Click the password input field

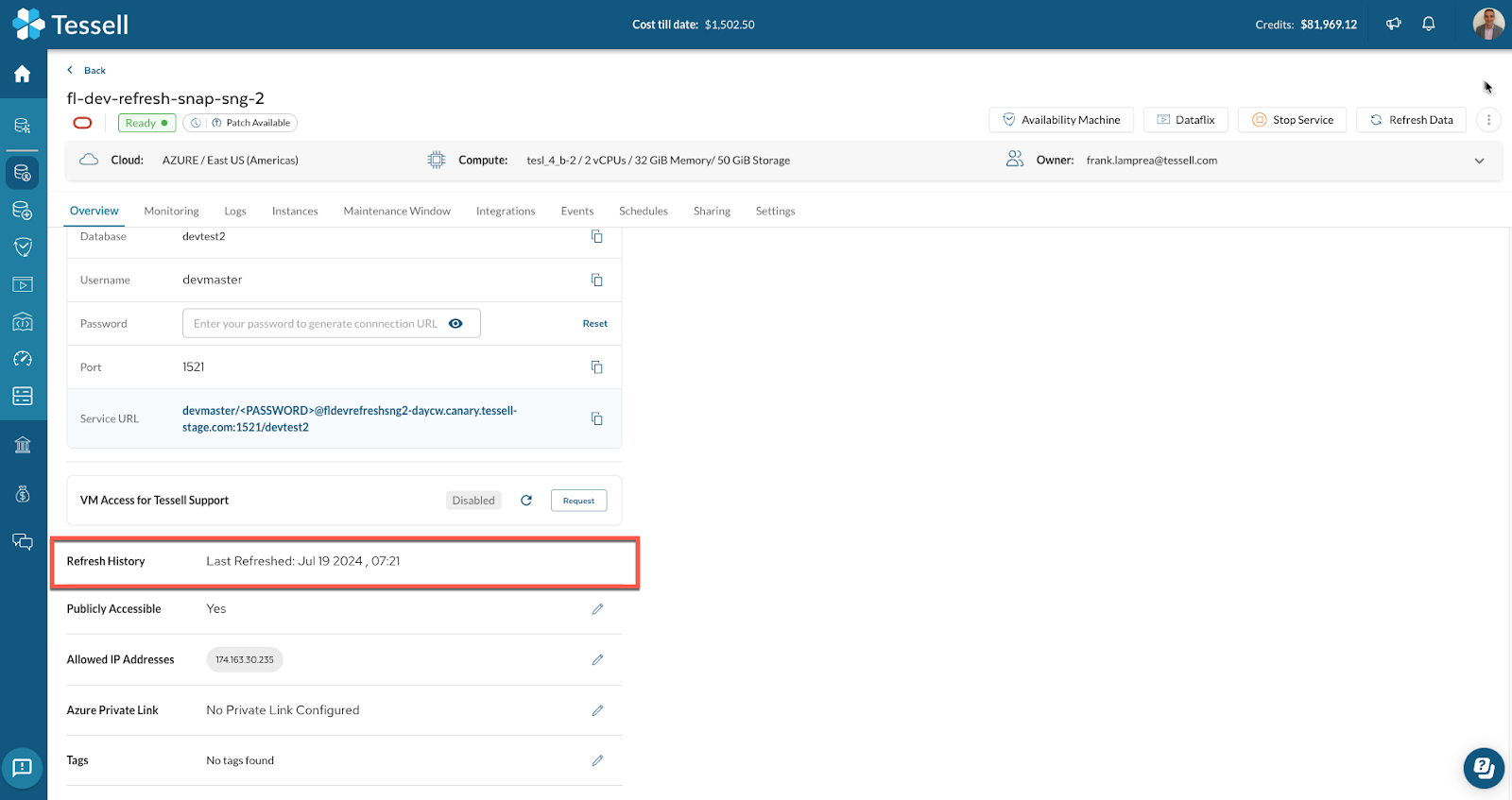[x=332, y=323]
